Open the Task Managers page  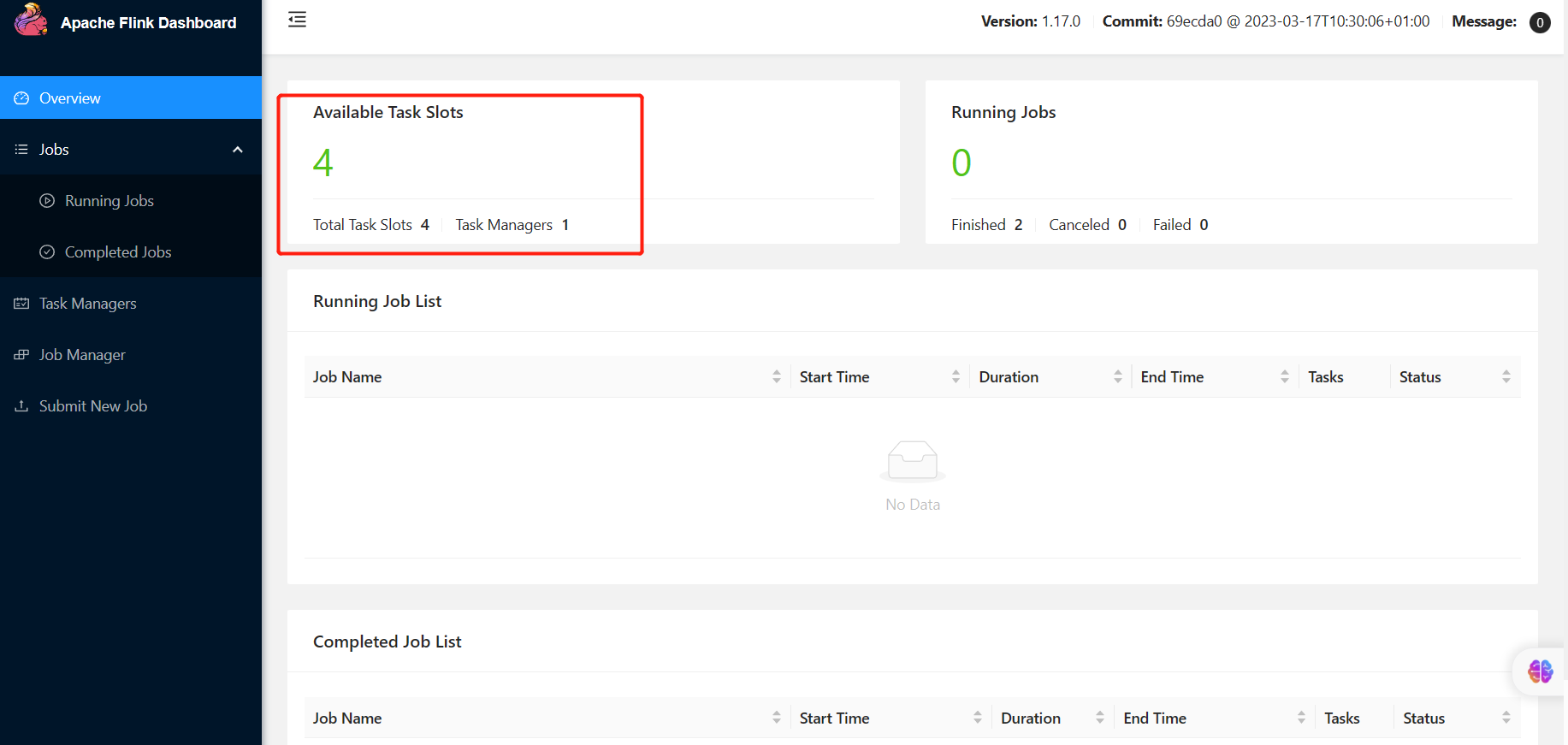[131, 304]
